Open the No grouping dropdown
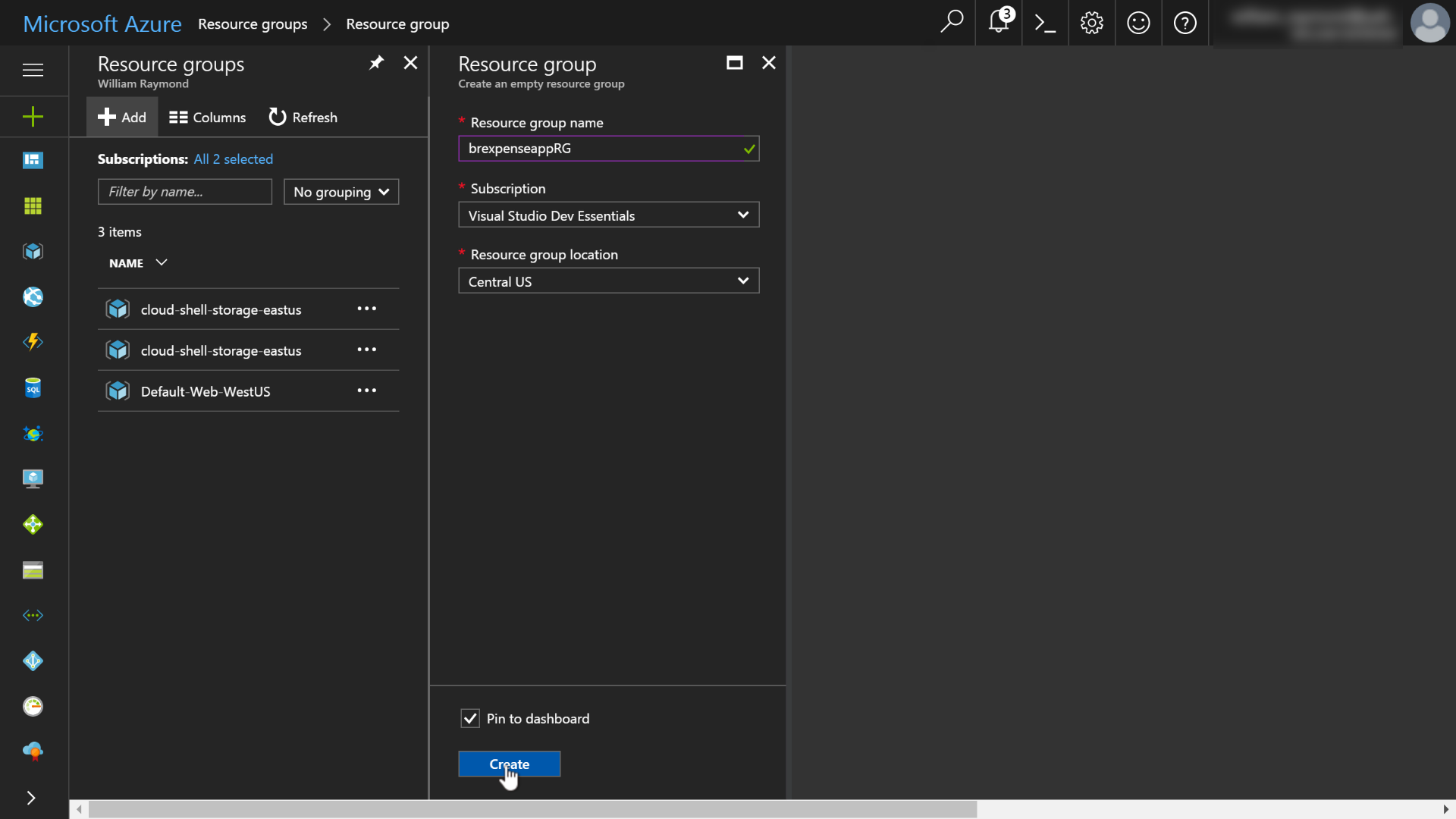 [341, 192]
